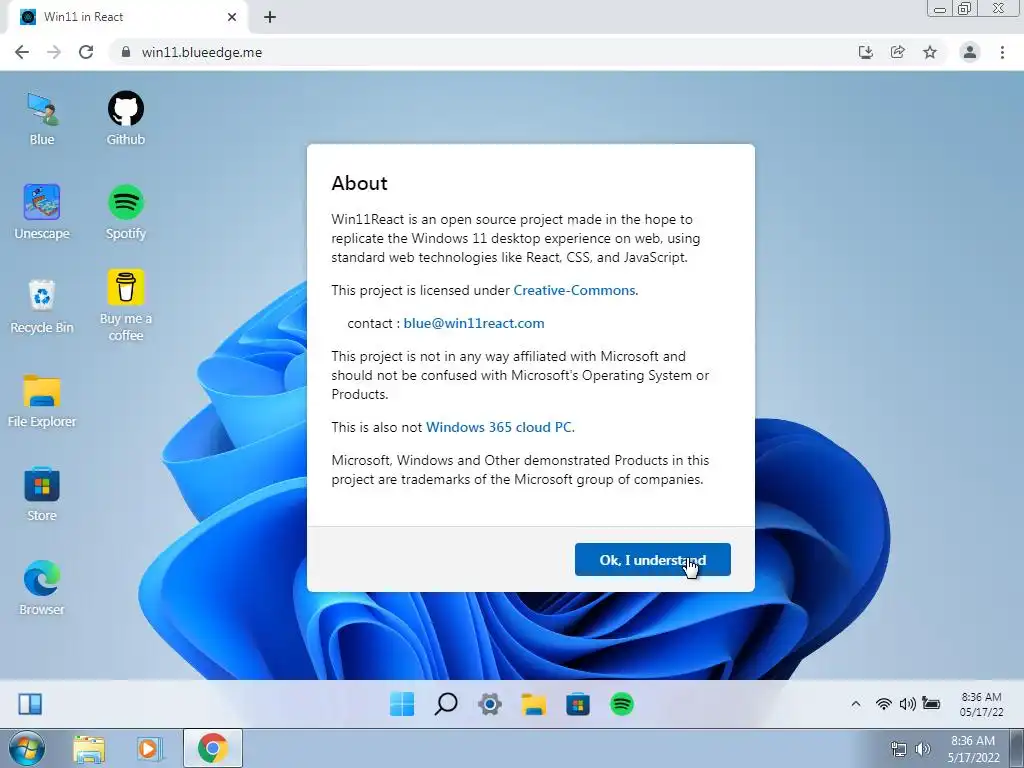Viewport: 1024px width, 768px height.
Task: Open File Explorer desktop icon
Action: (x=42, y=401)
